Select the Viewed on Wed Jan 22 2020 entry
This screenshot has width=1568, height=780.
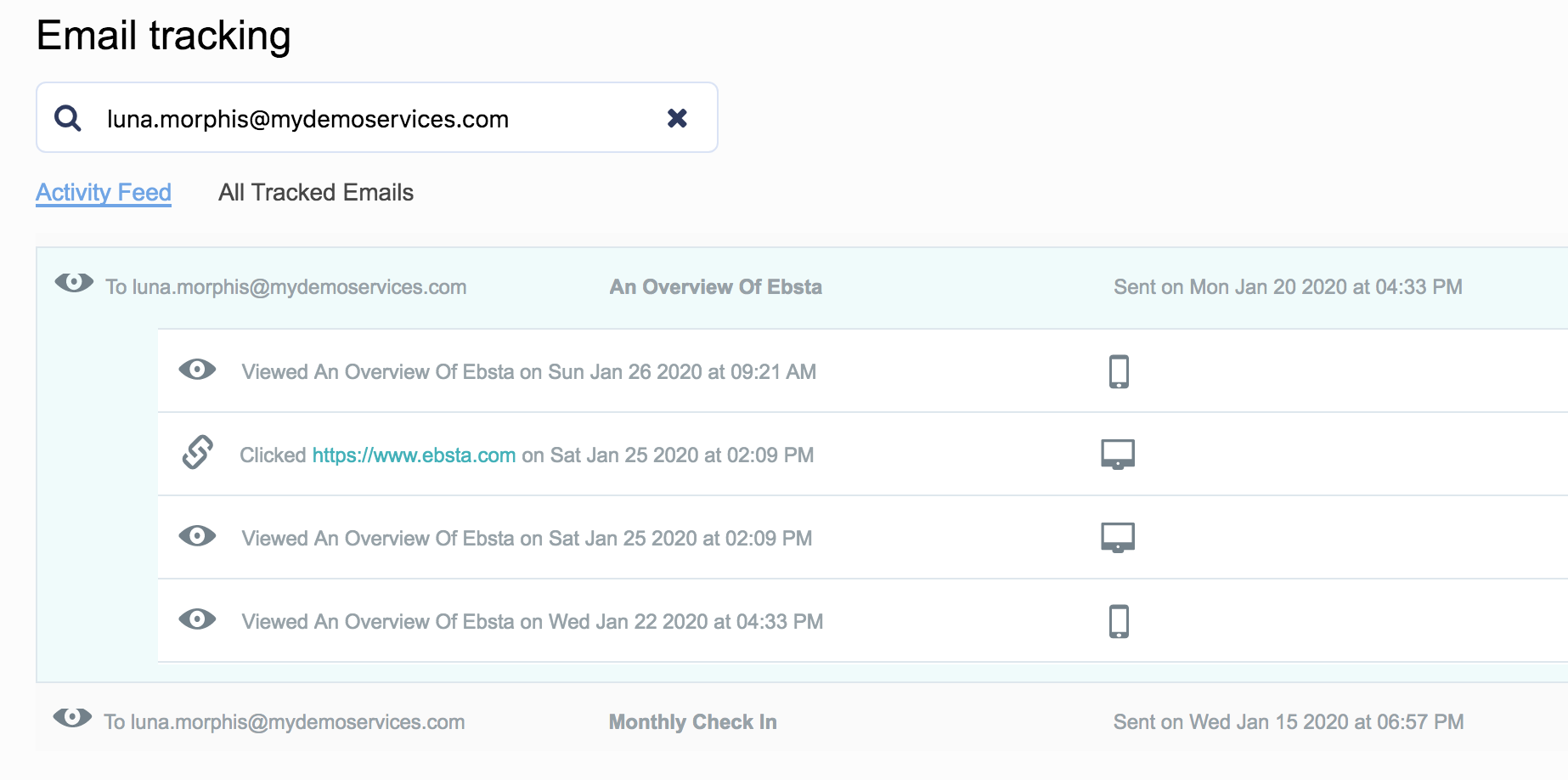[x=532, y=622]
